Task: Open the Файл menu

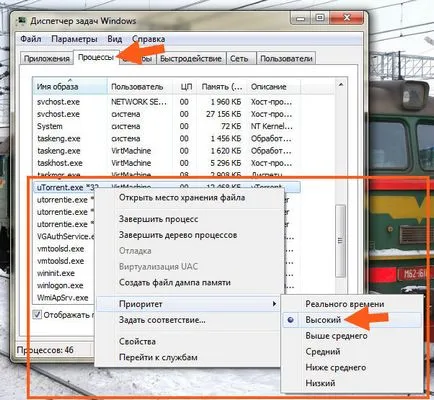Action: point(31,39)
